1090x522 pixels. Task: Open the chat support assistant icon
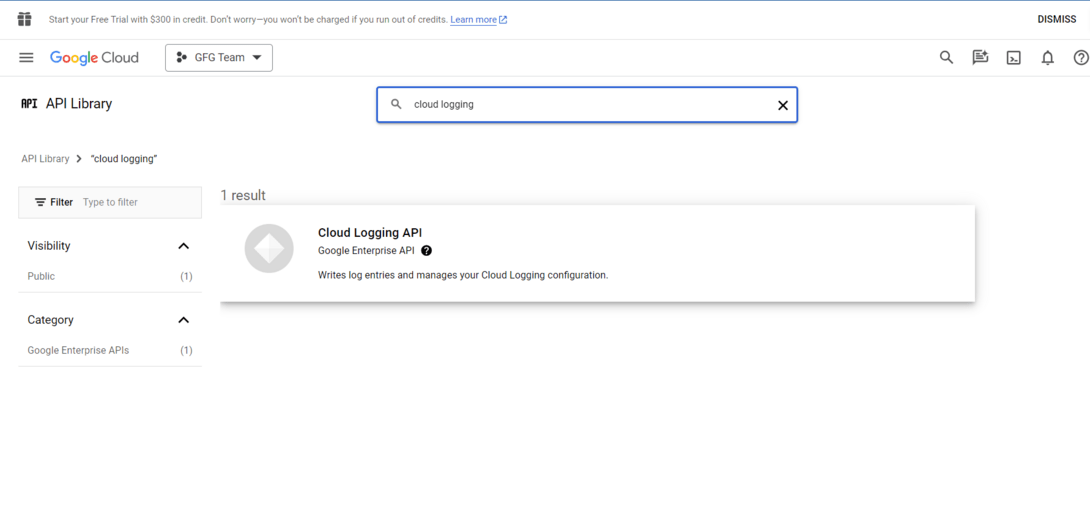click(980, 58)
